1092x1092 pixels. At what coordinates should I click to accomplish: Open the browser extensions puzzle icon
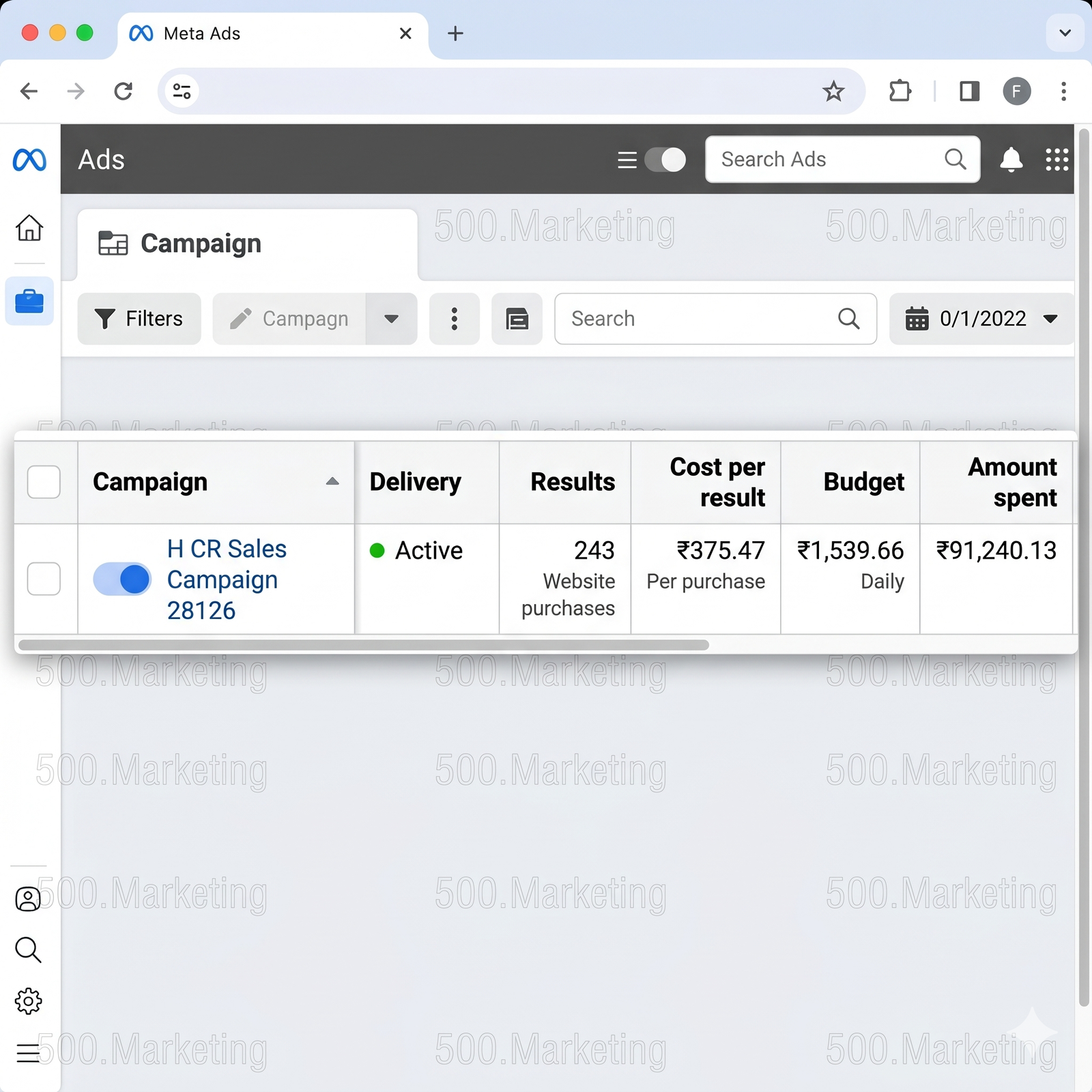point(900,91)
